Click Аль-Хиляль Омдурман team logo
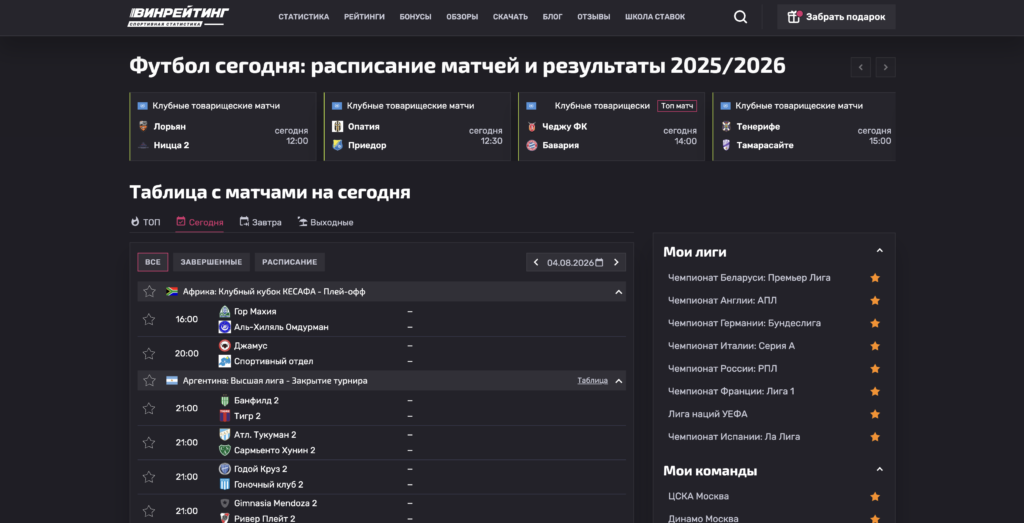Viewport: 1024px width, 523px height. pos(225,327)
